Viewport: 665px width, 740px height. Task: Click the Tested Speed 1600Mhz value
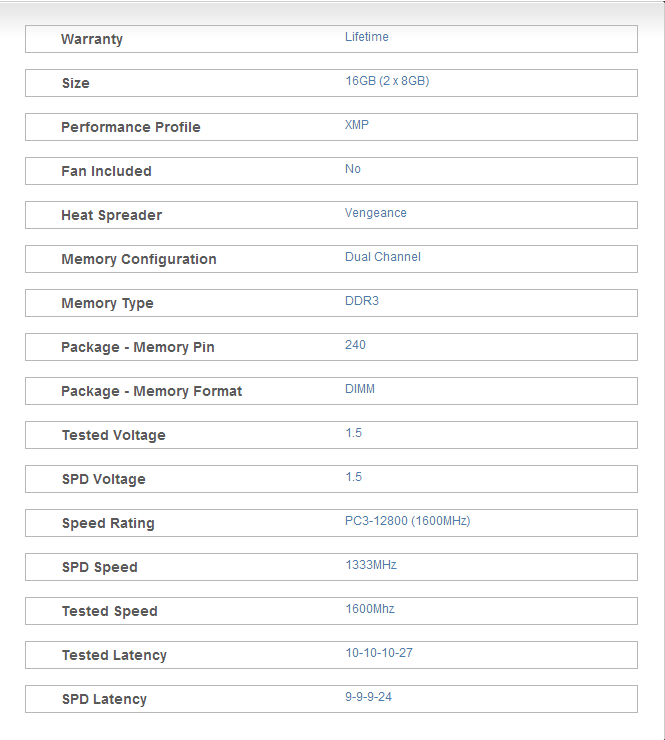click(370, 609)
